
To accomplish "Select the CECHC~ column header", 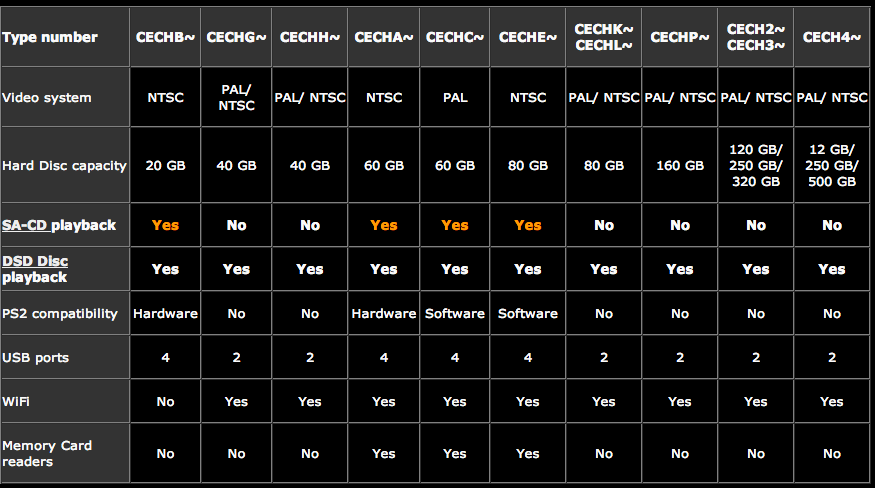I will pyautogui.click(x=455, y=37).
